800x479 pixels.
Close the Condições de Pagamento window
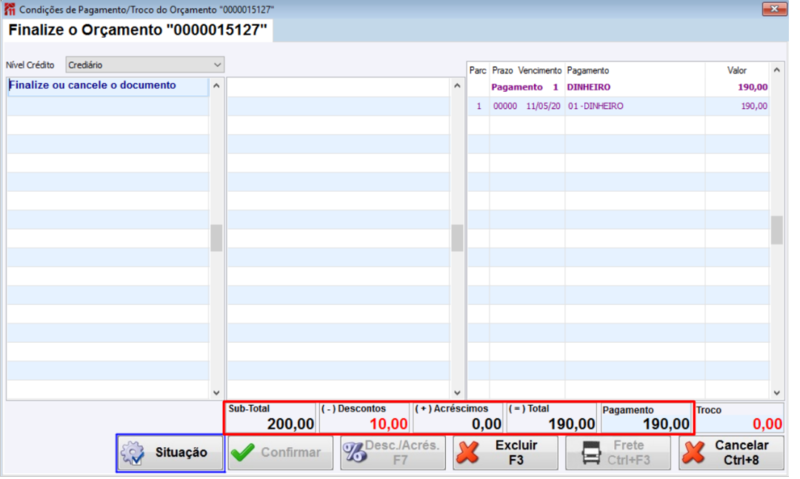tap(774, 9)
